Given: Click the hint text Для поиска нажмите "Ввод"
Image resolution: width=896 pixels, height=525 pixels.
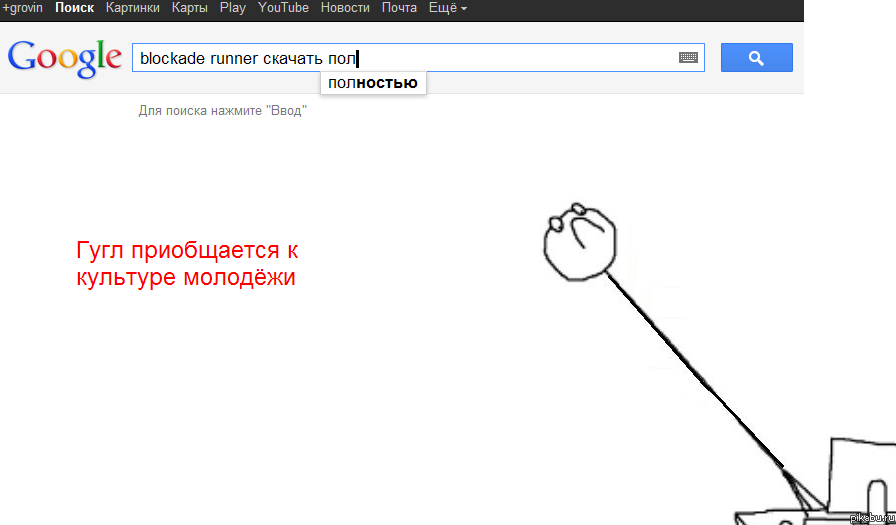Looking at the screenshot, I should [x=222, y=111].
